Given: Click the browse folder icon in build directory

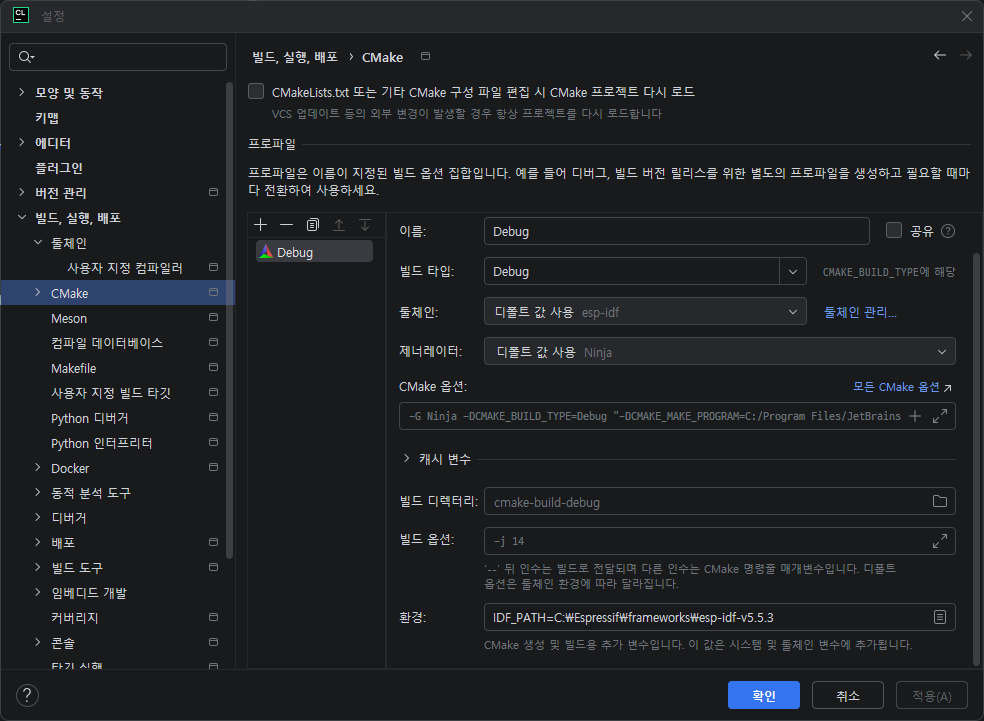Looking at the screenshot, I should click(939, 501).
